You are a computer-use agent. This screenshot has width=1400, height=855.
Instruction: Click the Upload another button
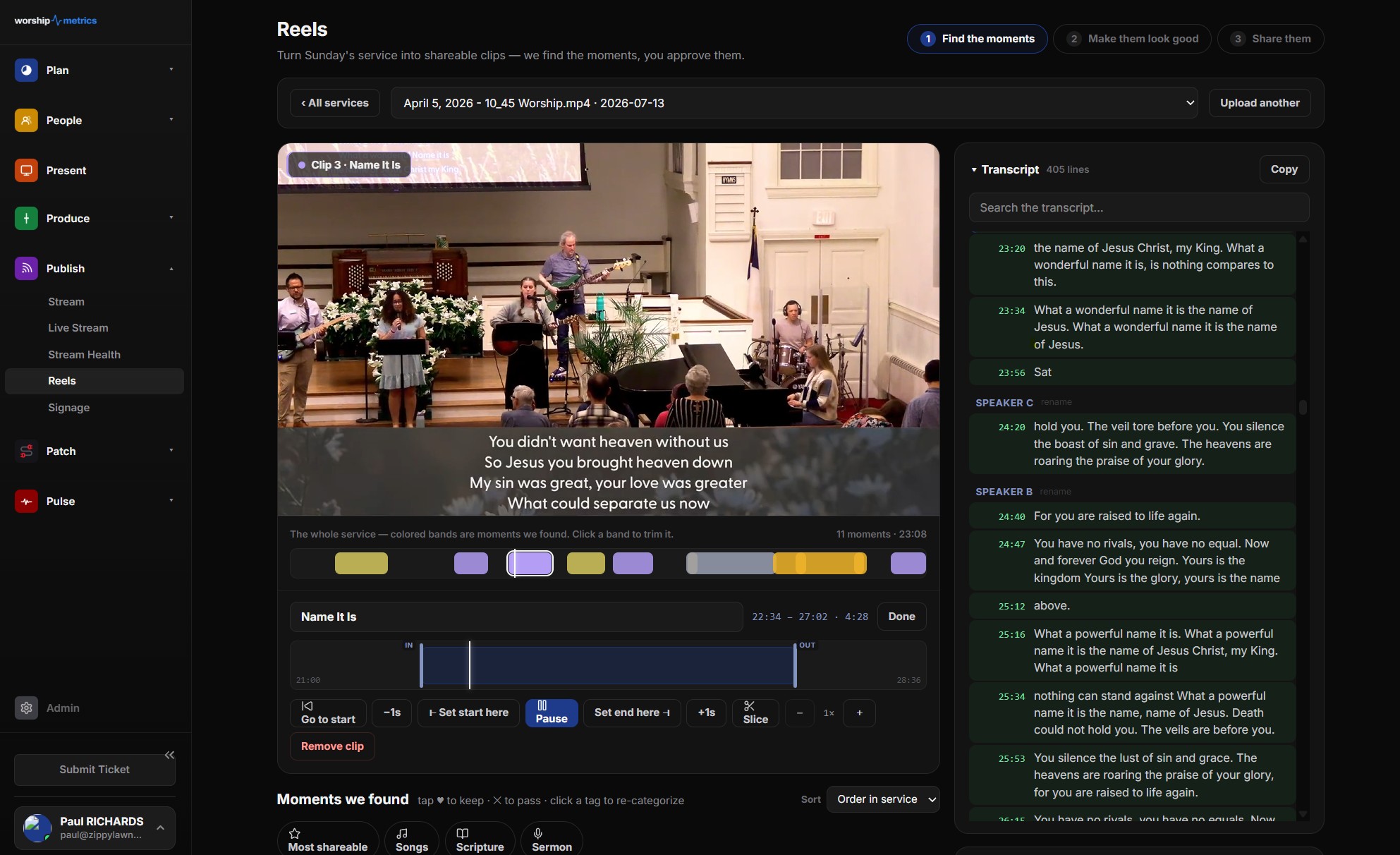click(1260, 103)
